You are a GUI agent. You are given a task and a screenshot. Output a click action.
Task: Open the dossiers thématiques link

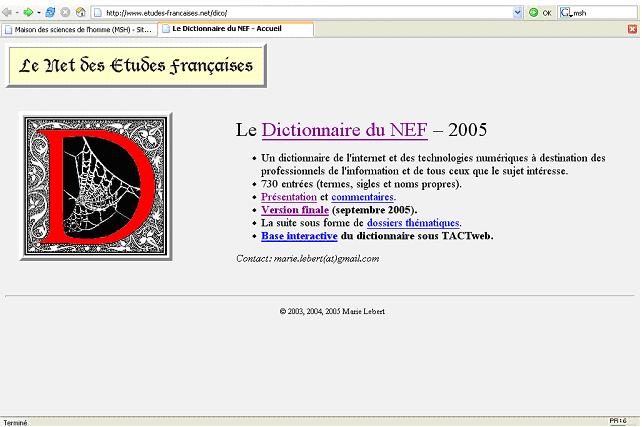pos(412,223)
